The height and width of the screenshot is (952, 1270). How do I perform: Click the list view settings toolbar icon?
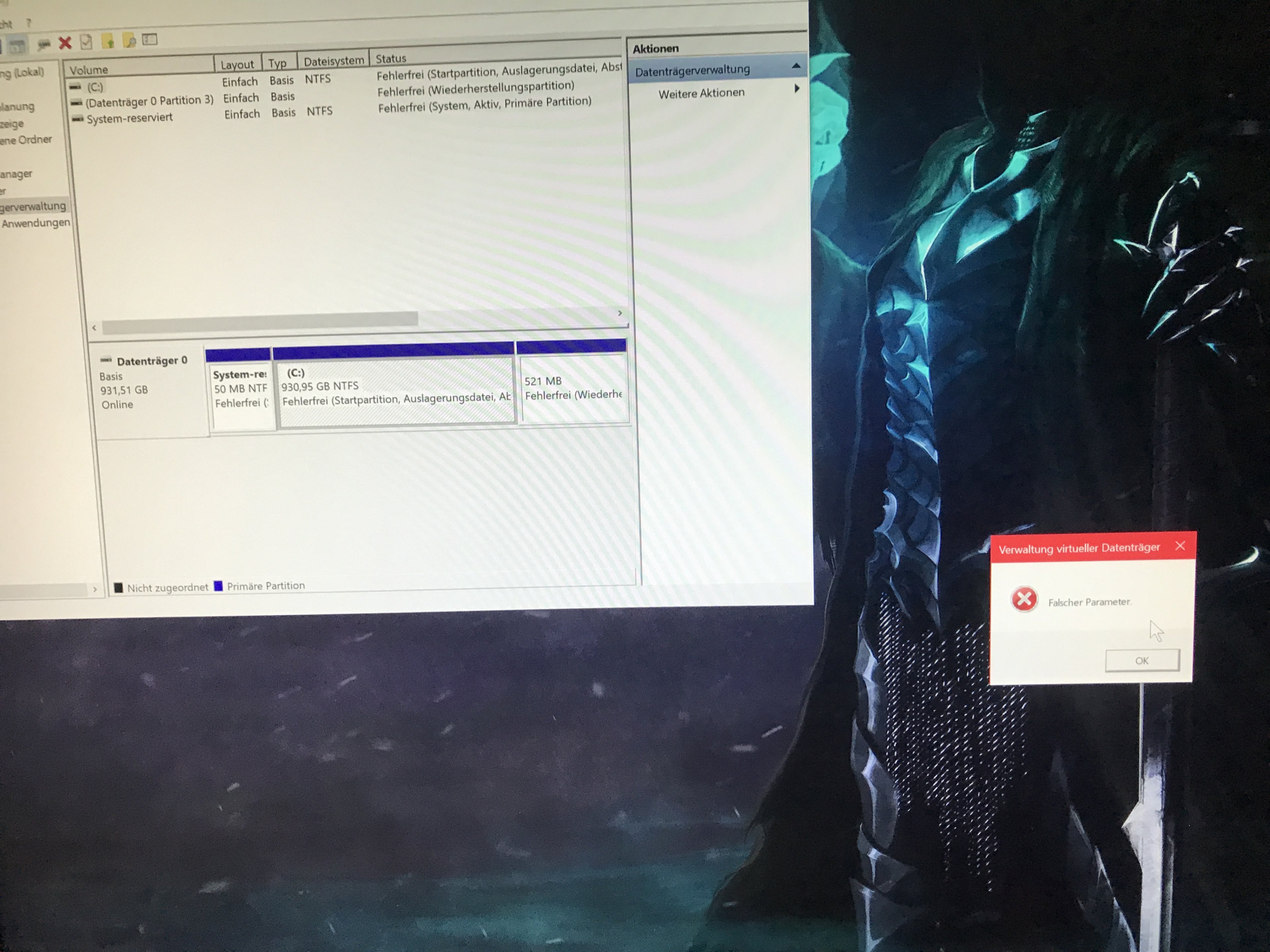click(x=150, y=40)
